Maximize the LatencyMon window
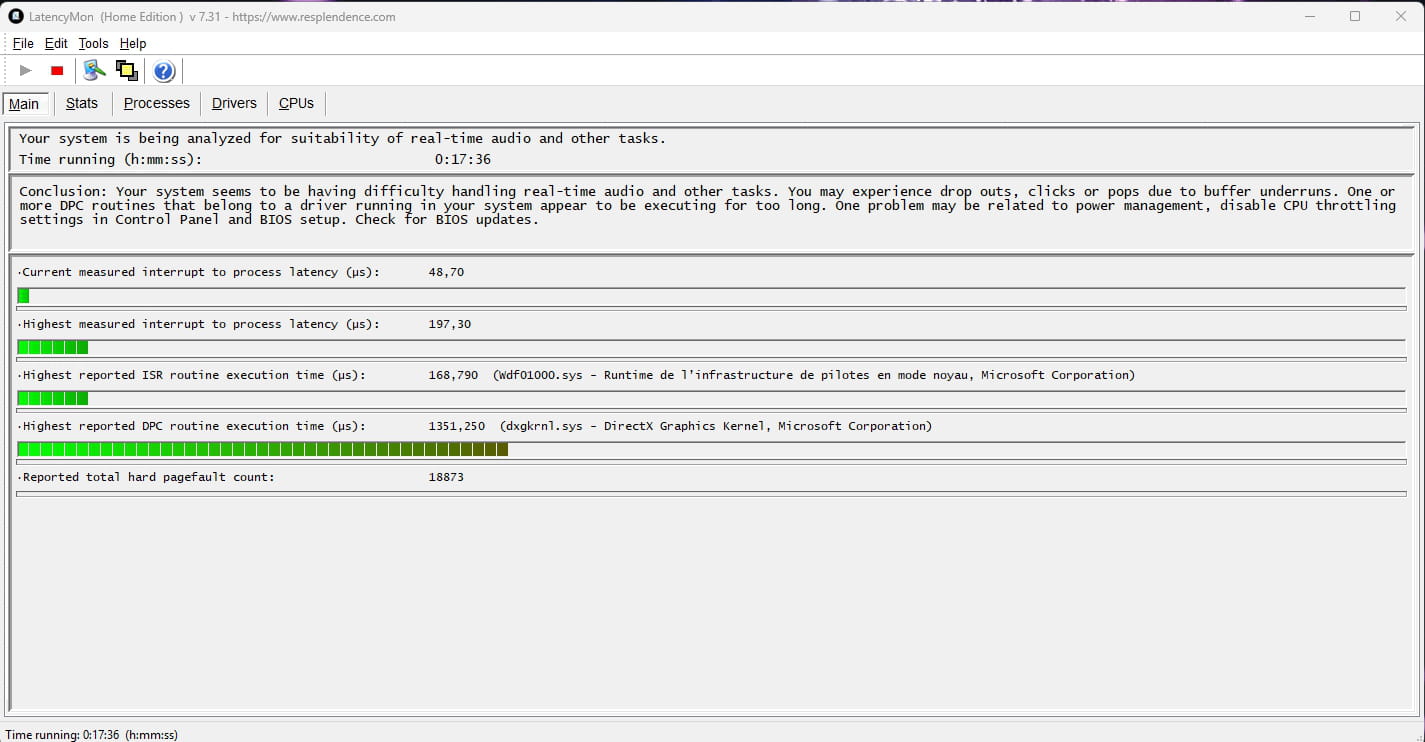The image size is (1425, 742). pos(1355,16)
